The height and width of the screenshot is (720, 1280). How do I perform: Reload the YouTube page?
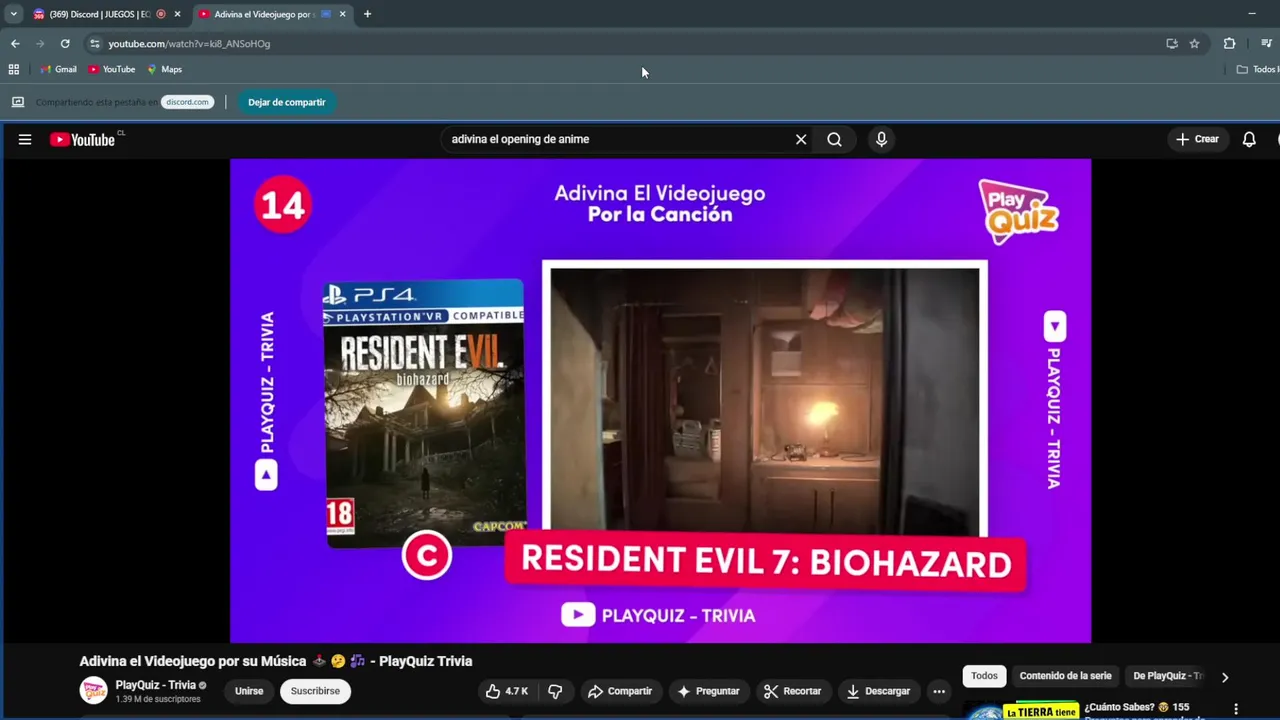point(65,44)
